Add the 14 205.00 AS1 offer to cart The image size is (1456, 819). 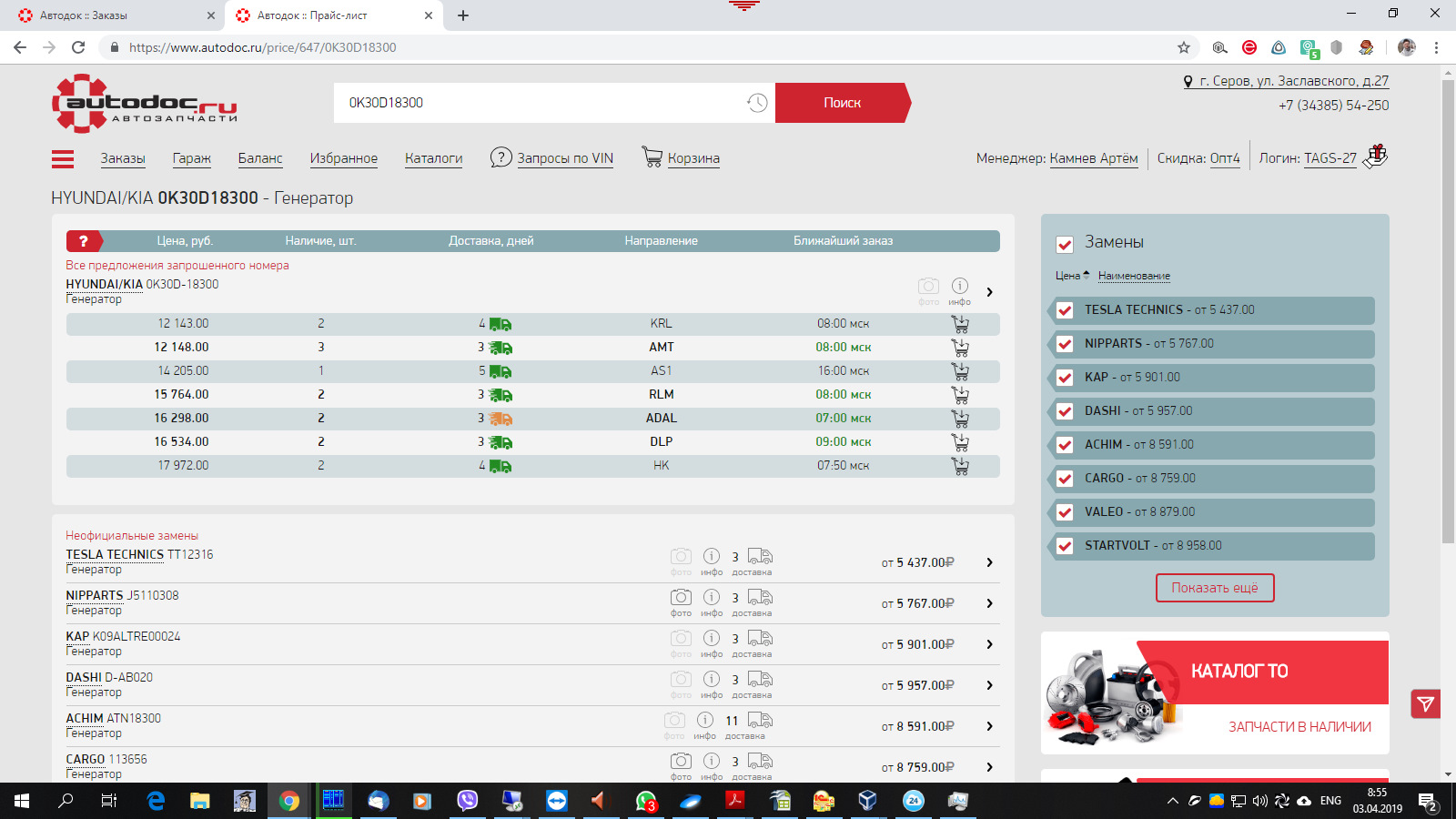(960, 371)
